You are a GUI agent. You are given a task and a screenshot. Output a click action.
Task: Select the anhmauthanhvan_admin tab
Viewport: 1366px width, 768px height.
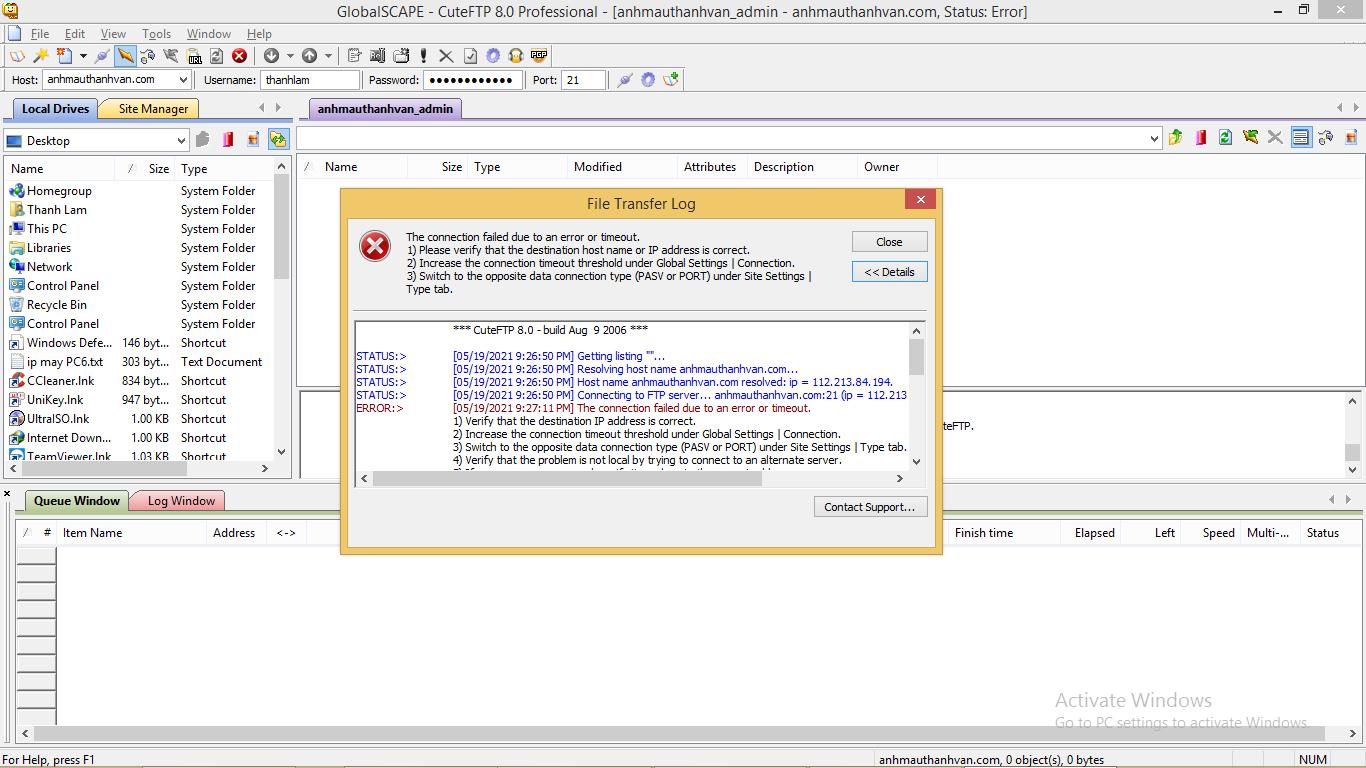[x=385, y=109]
